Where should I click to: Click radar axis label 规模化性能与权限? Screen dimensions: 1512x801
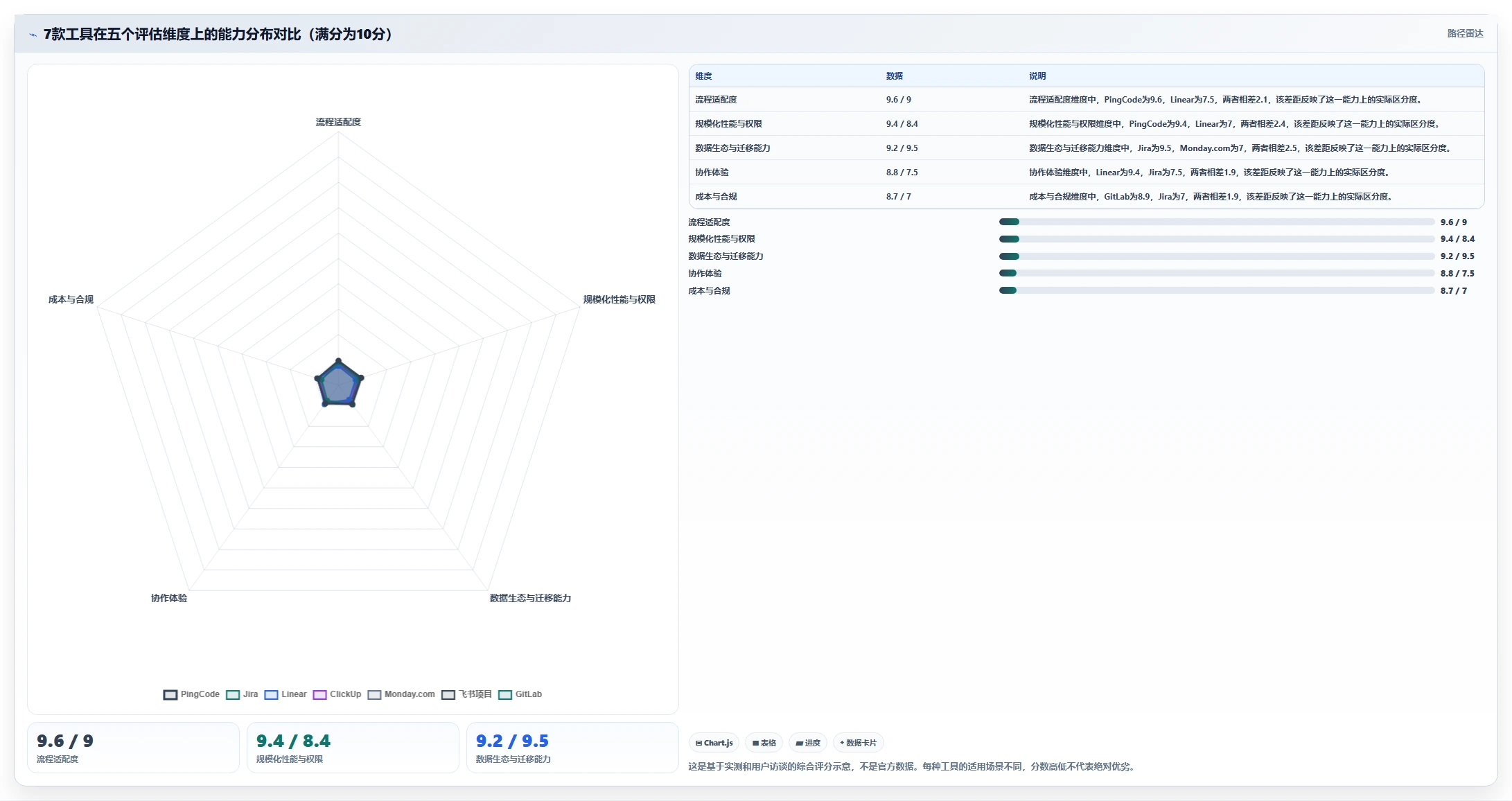(619, 299)
